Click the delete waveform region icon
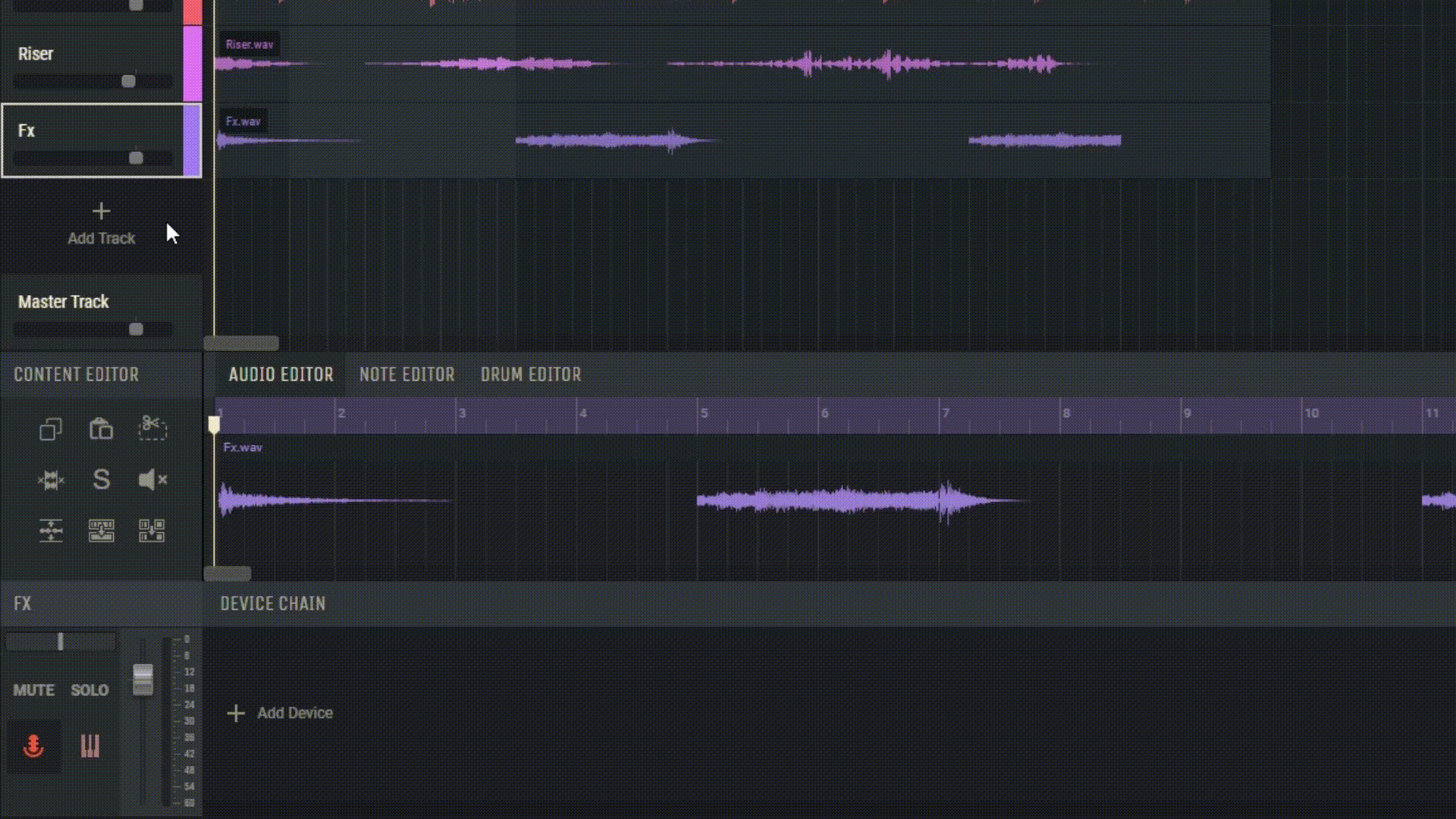 [51, 480]
